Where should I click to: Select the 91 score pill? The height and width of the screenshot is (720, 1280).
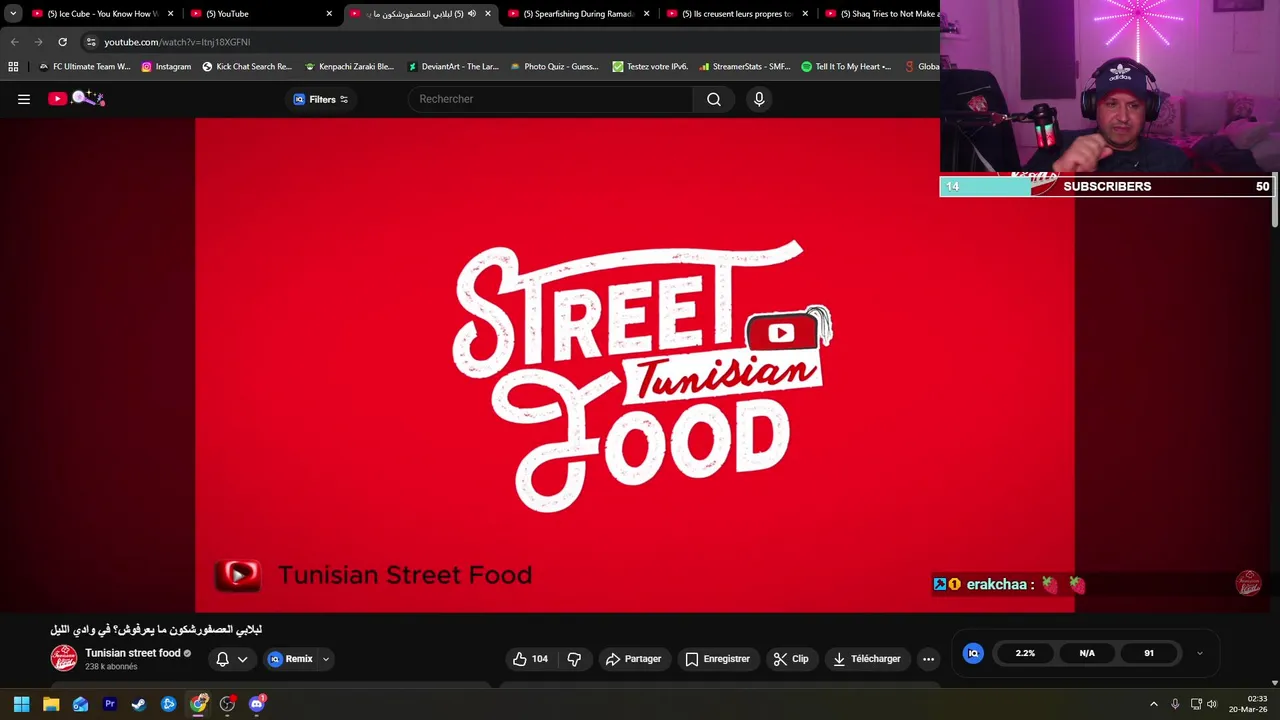click(1149, 653)
